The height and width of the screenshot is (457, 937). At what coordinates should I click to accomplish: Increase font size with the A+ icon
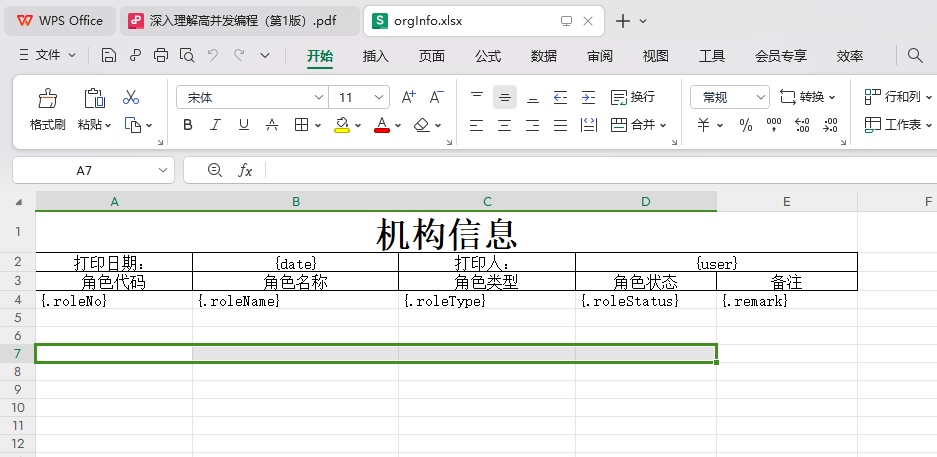click(x=408, y=97)
